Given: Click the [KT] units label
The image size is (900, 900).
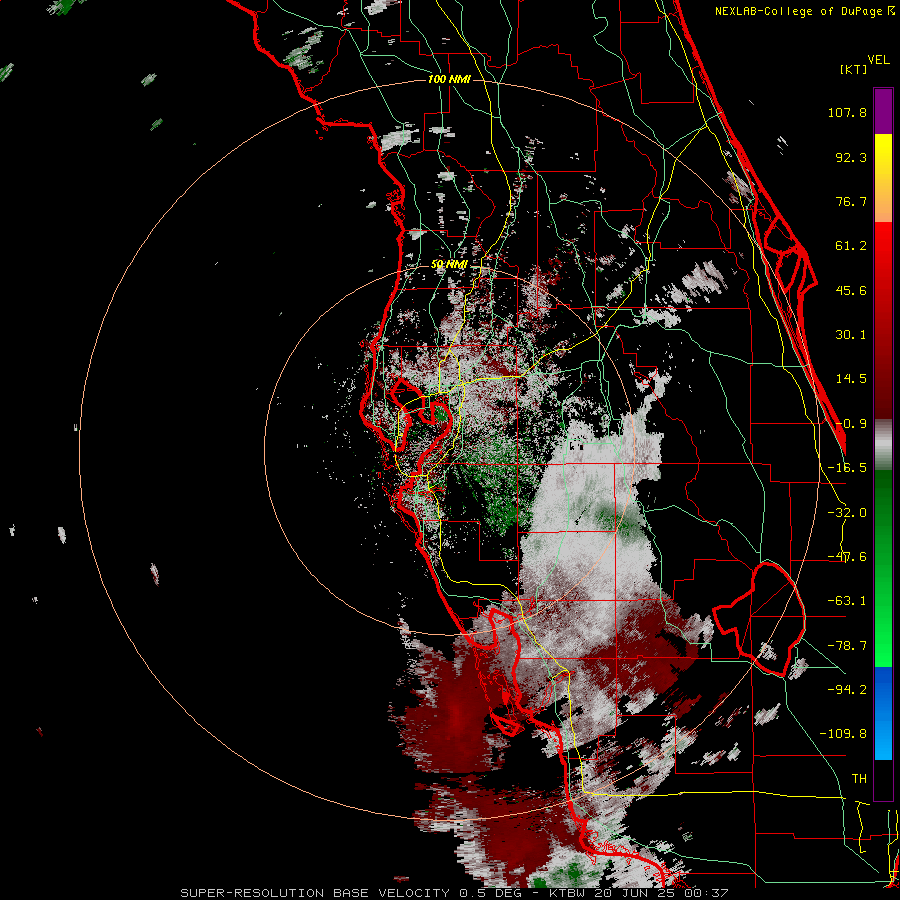Looking at the screenshot, I should [x=853, y=69].
